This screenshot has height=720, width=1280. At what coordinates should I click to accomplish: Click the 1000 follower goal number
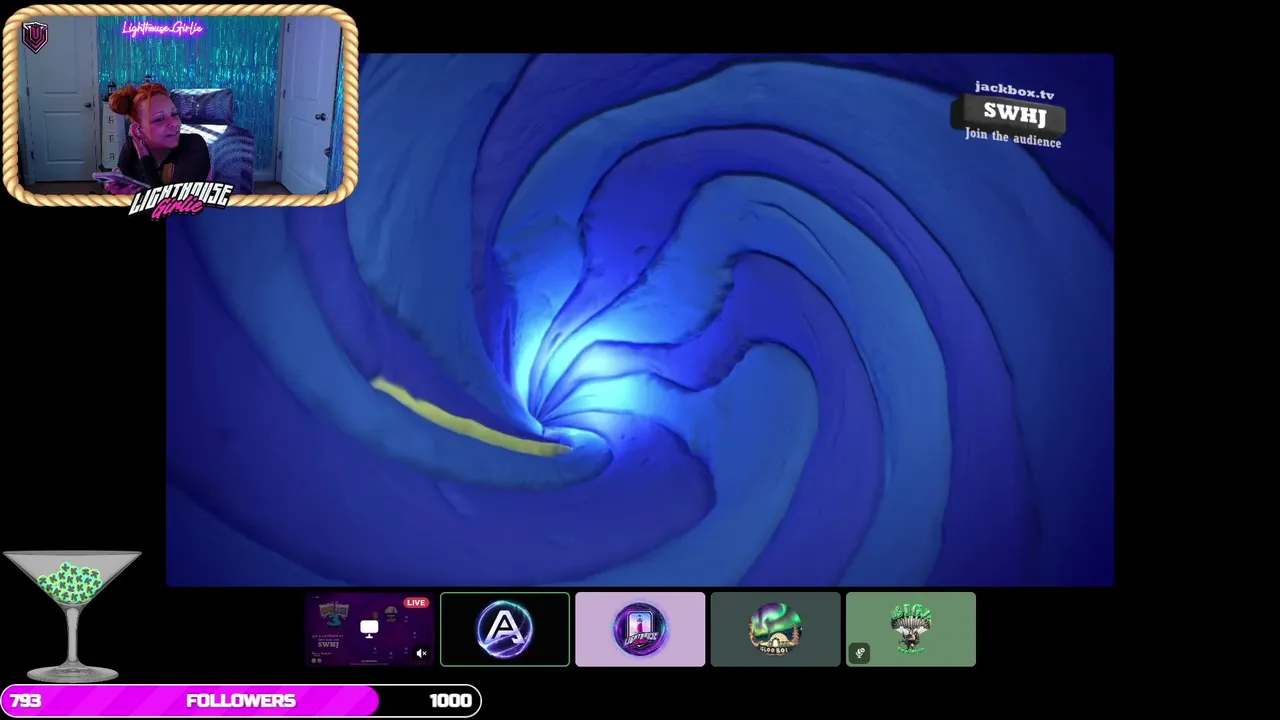tap(450, 701)
